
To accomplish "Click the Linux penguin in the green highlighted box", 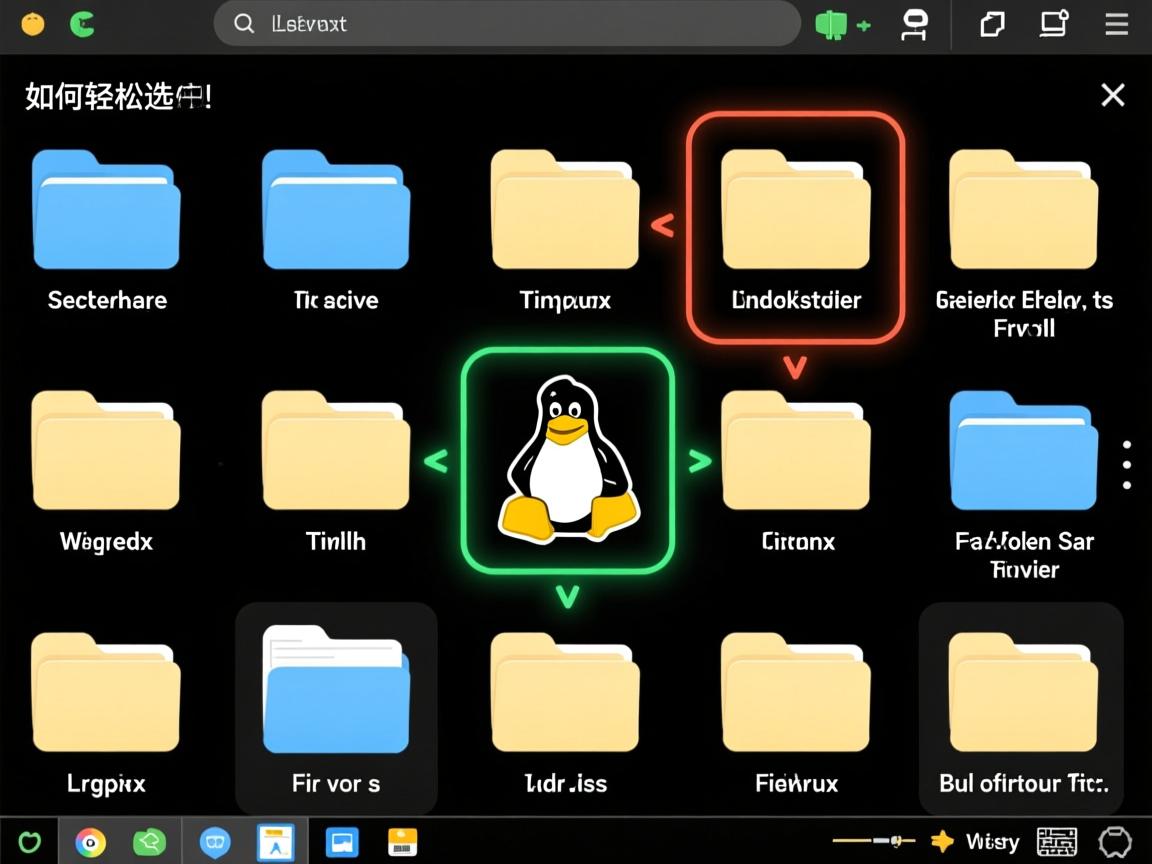I will tap(566, 460).
